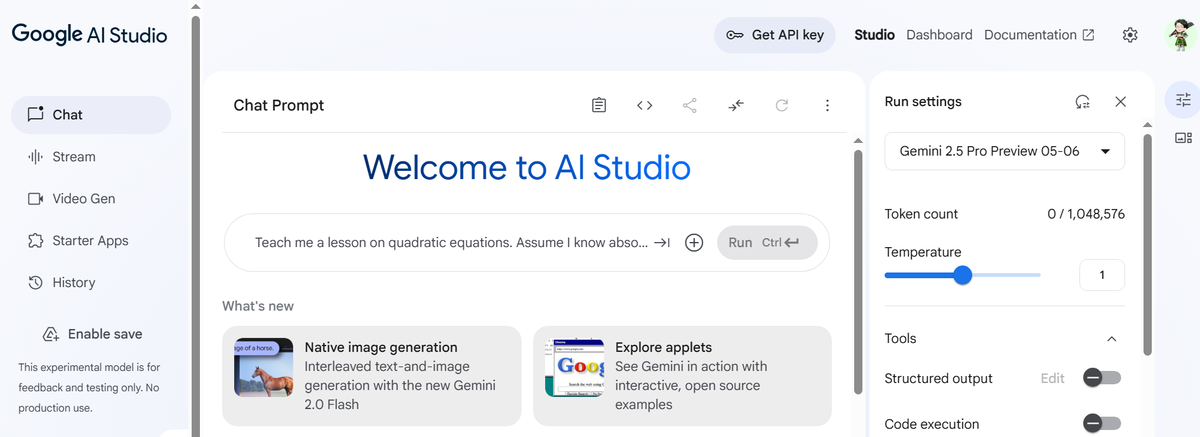Click the History clock icon
Screen dimensions: 1200x437
point(36,283)
